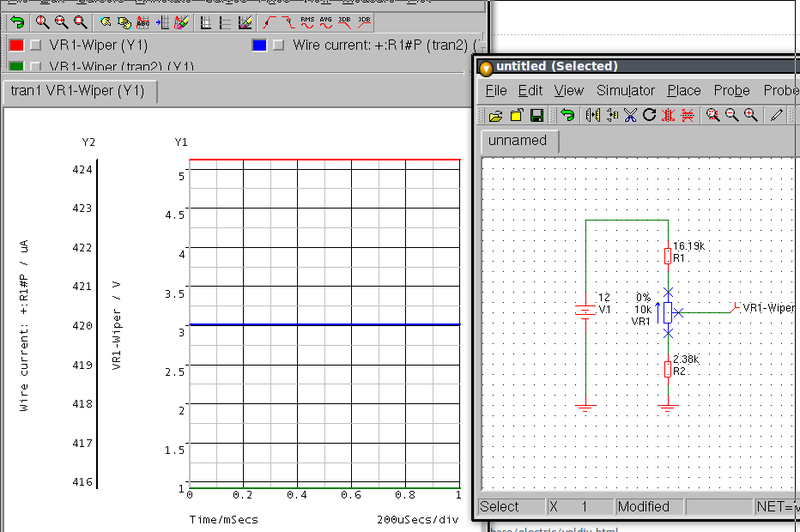Image resolution: width=800 pixels, height=532 pixels.
Task: Click the RMS measurement icon in graph toolbar
Action: (306, 21)
